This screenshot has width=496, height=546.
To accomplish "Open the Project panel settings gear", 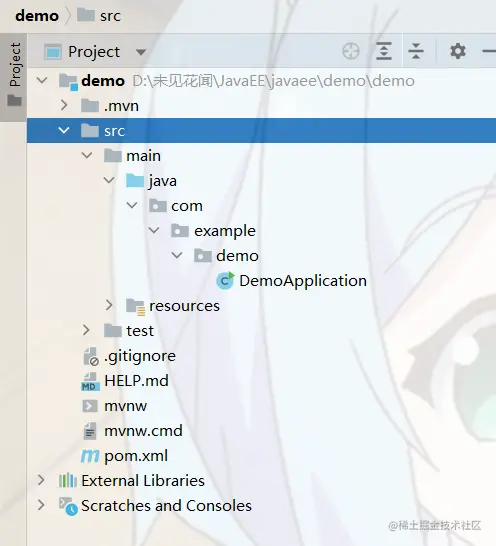I will tap(458, 52).
